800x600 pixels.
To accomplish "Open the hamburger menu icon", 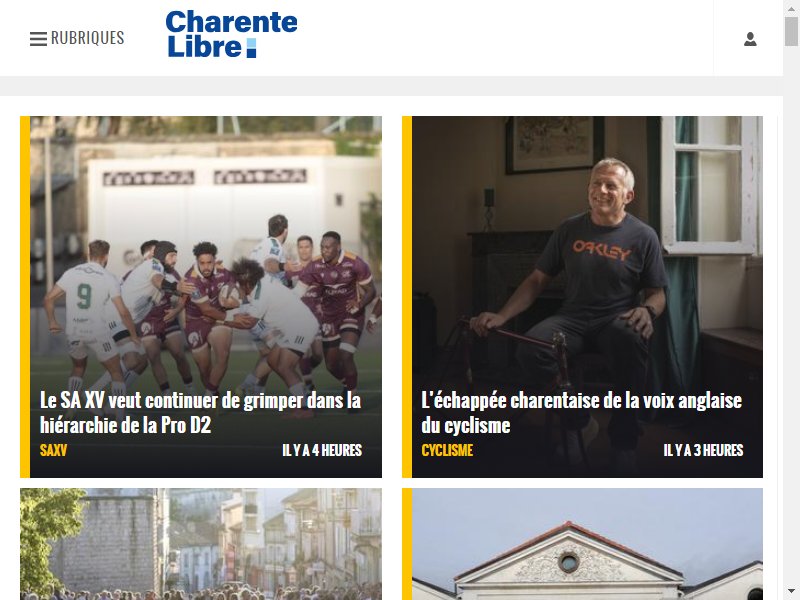I will [x=38, y=39].
